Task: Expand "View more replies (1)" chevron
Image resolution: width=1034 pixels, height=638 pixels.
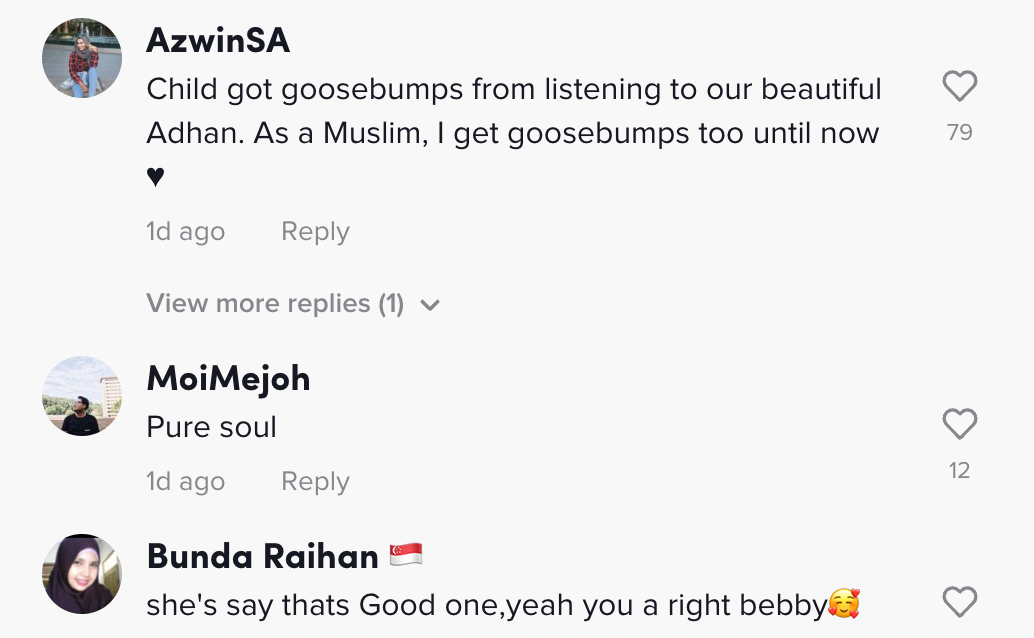Action: 431,305
